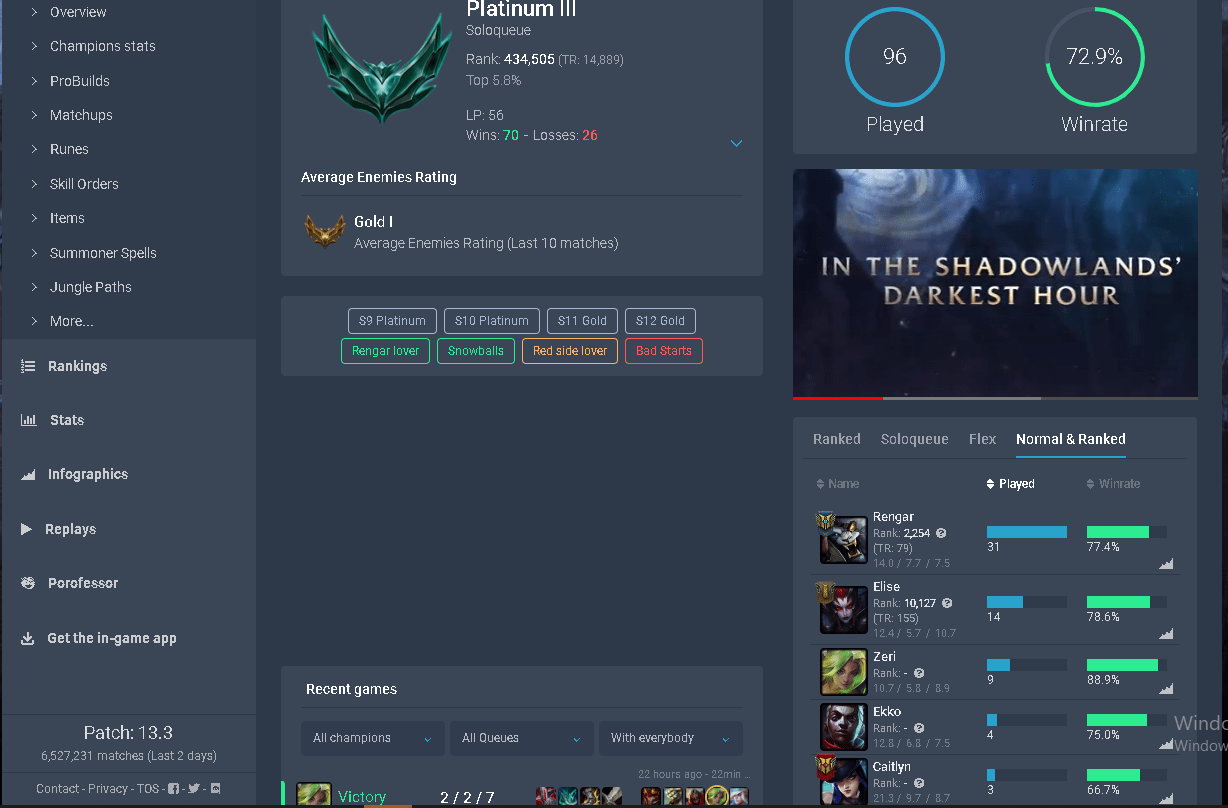Screen dimensions: 1228x808
Task: Click the Zeri icon in the Victory game
Action: [314, 796]
